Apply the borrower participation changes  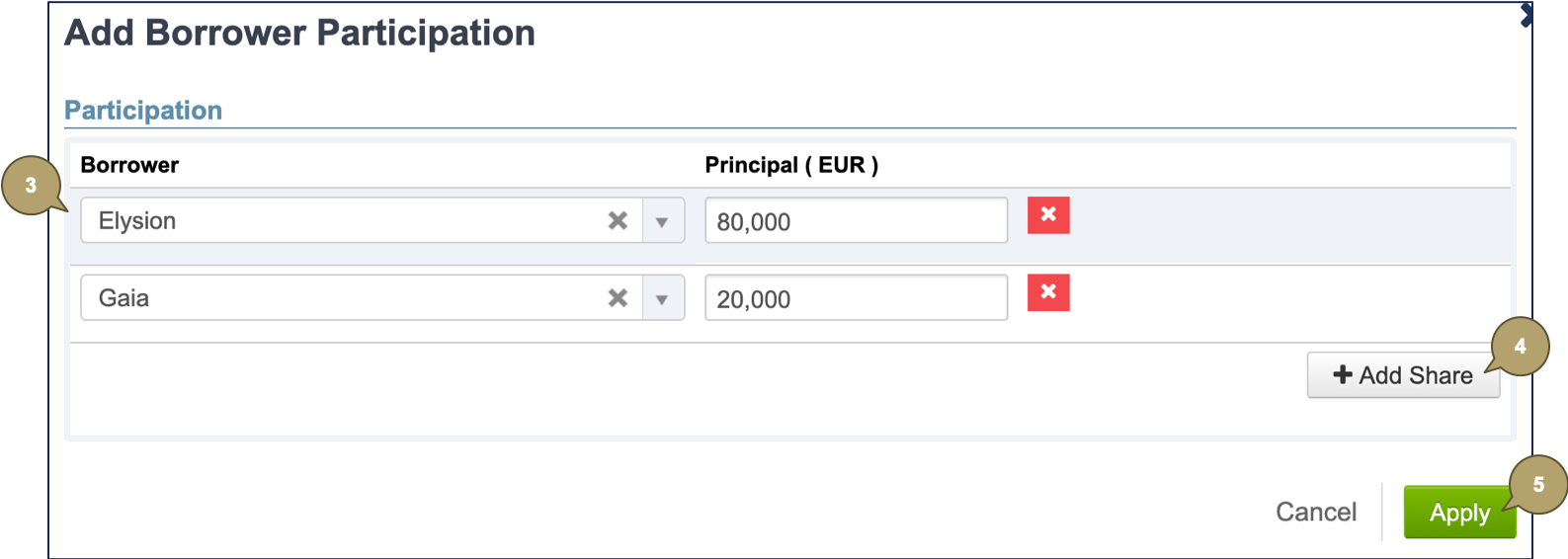tap(1458, 513)
